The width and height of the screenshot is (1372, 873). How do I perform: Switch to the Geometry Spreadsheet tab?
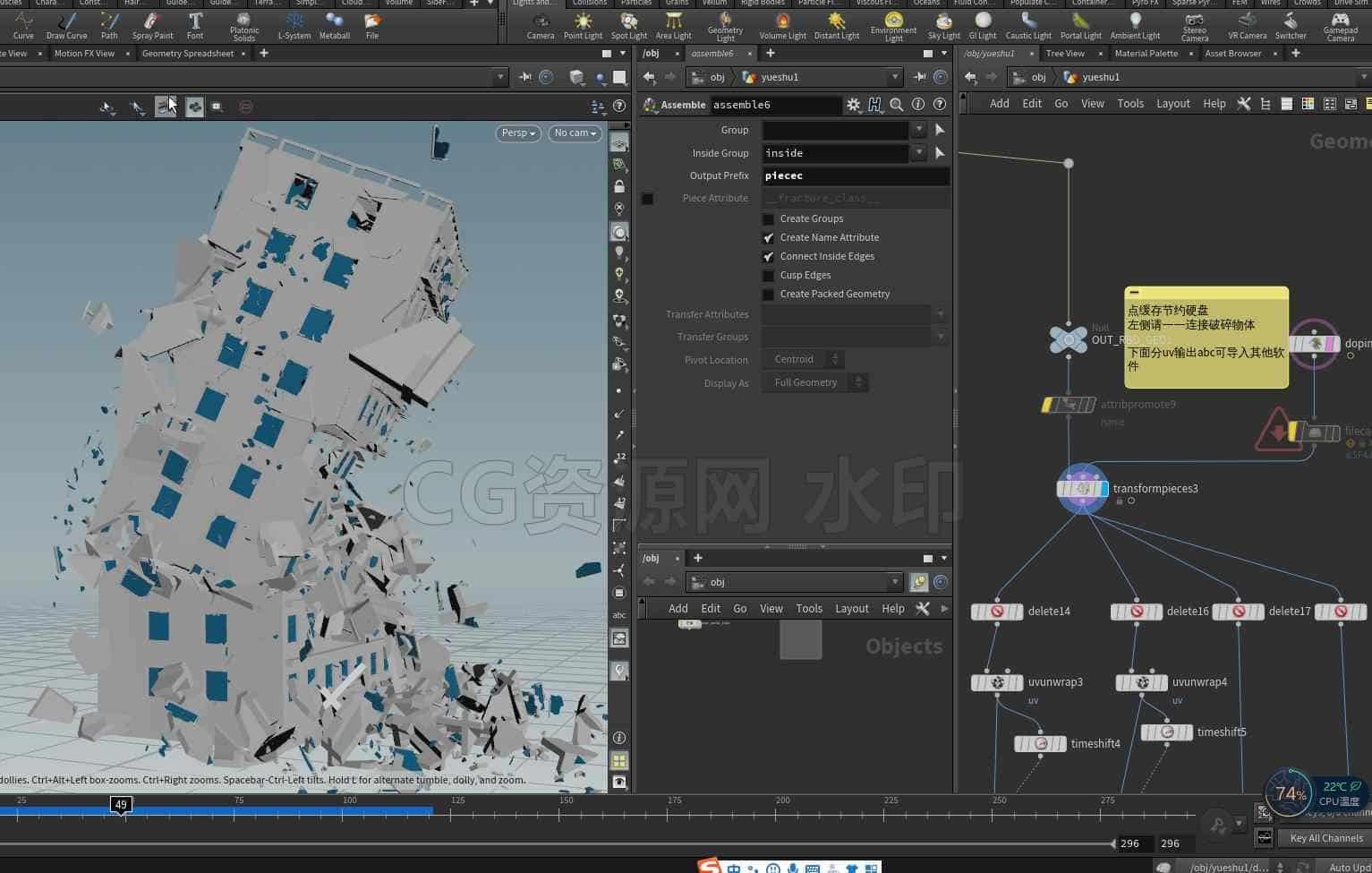point(188,54)
